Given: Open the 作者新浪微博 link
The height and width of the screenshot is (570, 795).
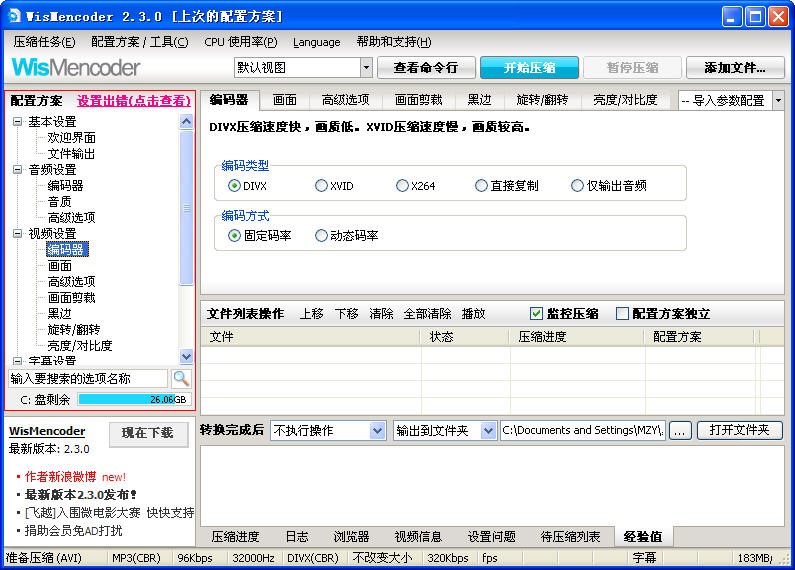Looking at the screenshot, I should pyautogui.click(x=60, y=477).
